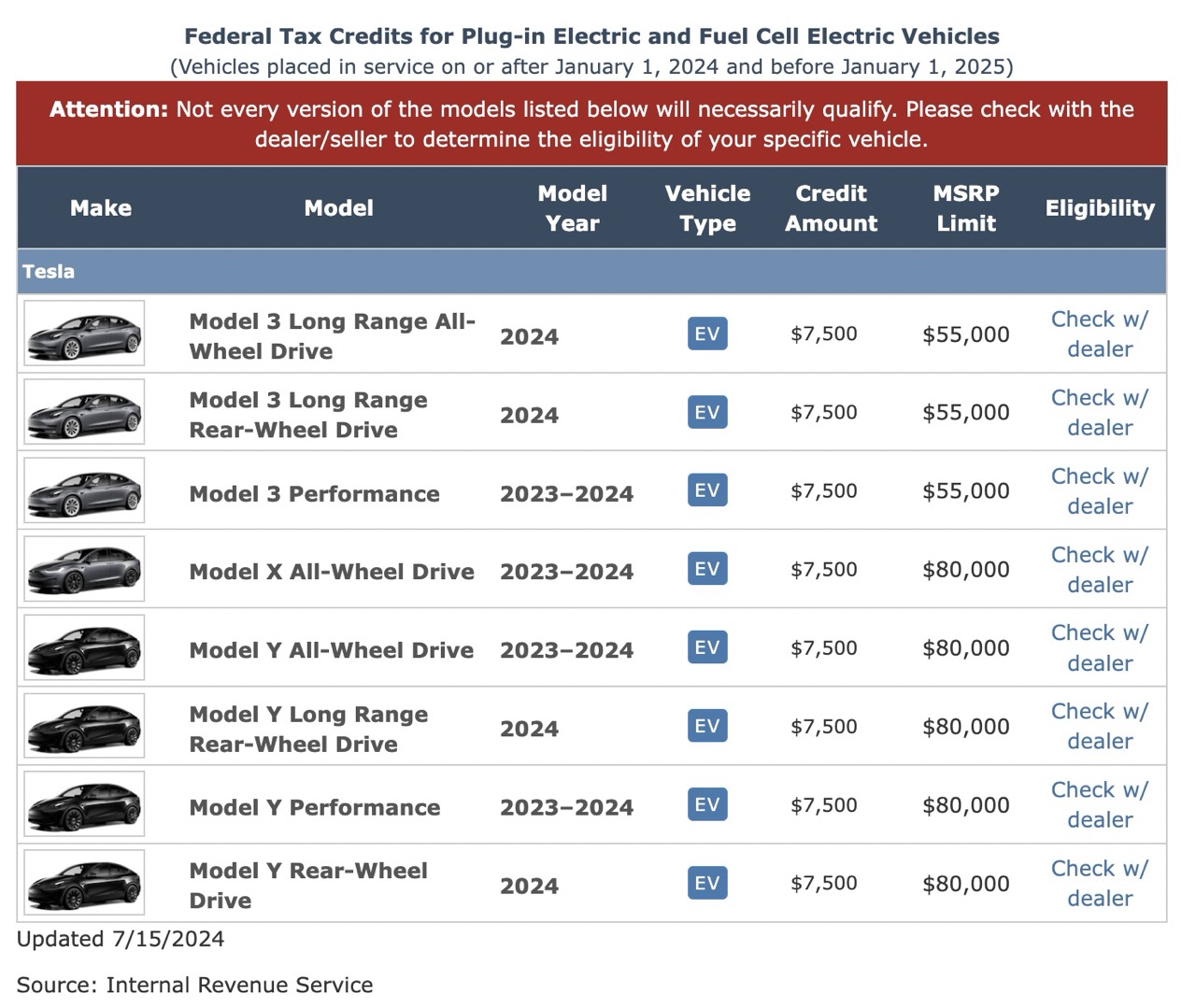
Task: Click the Model X All-Wheel Drive model name
Action: tap(332, 572)
